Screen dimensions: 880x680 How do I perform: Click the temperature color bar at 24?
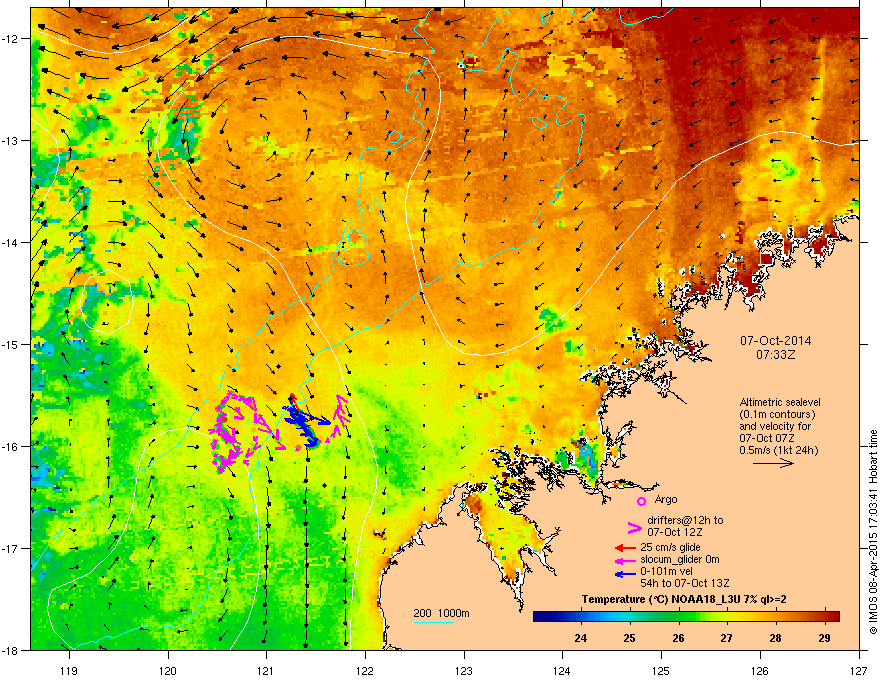click(x=581, y=616)
